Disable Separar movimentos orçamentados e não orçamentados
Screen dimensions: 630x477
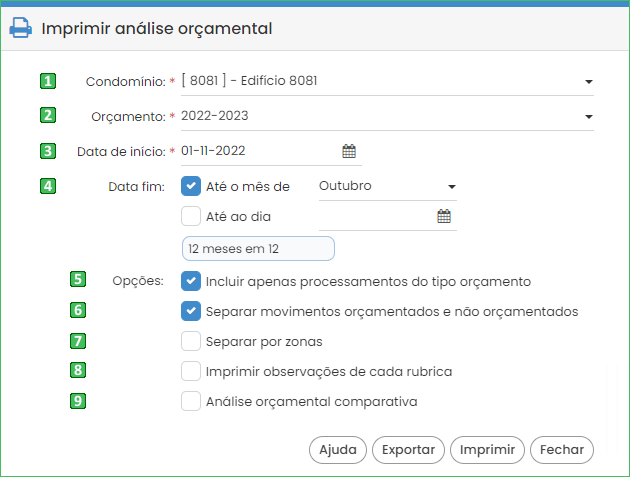click(x=191, y=311)
